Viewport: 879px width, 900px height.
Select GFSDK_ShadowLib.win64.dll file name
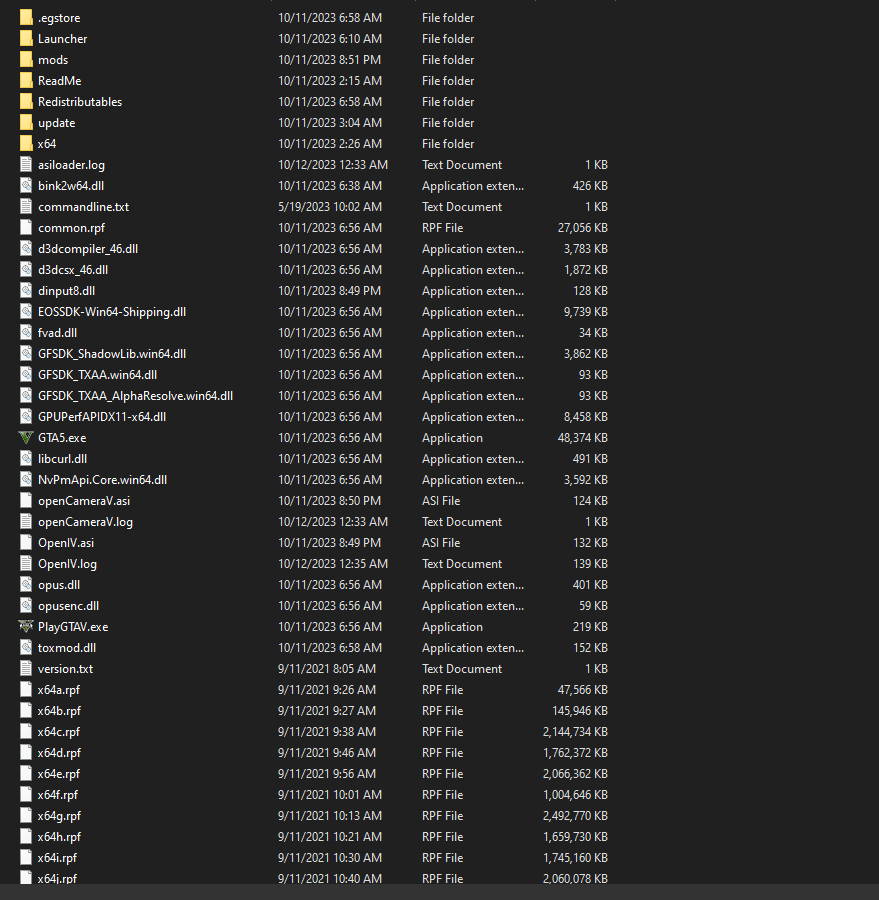click(112, 354)
